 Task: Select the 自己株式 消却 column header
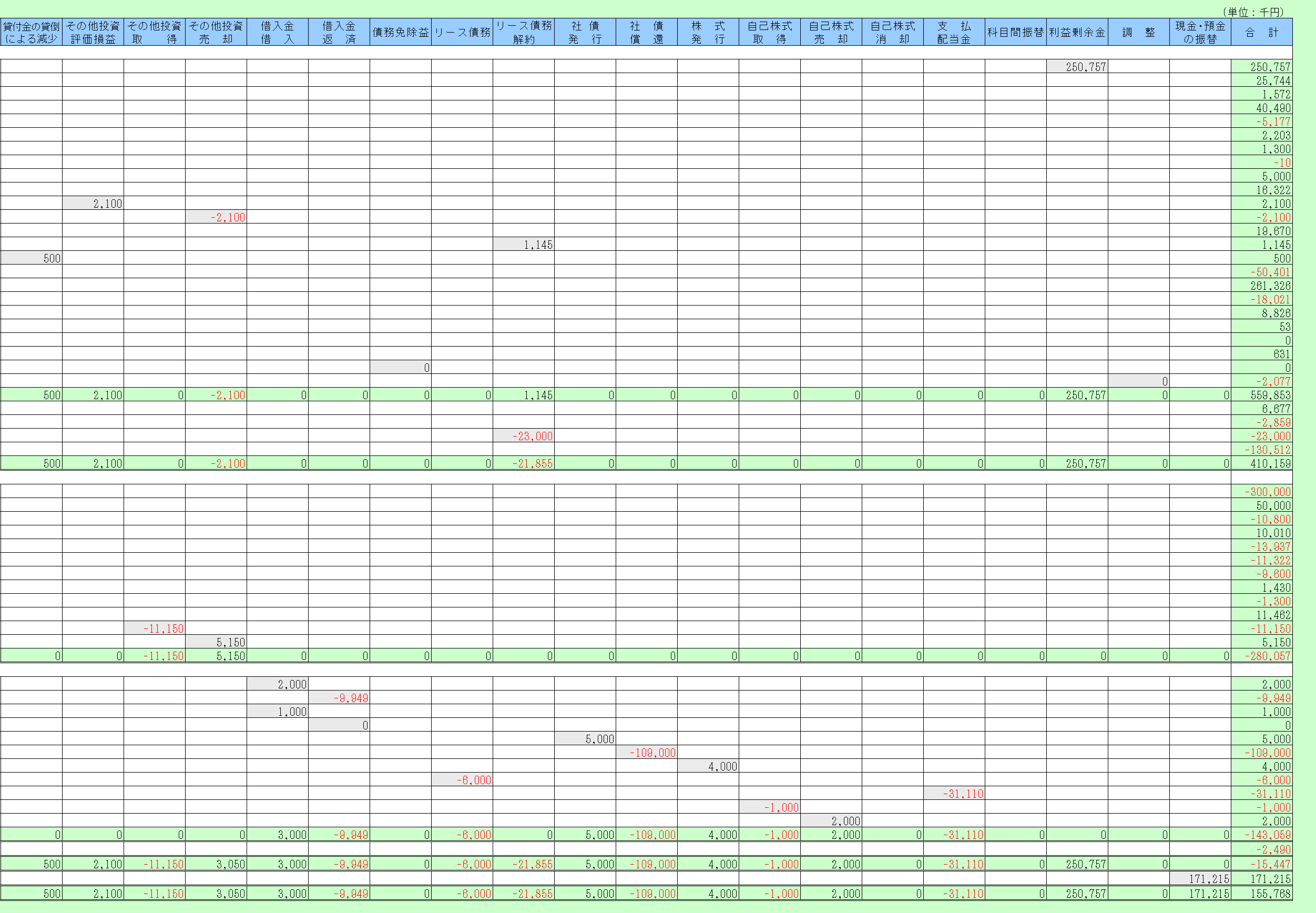click(892, 32)
